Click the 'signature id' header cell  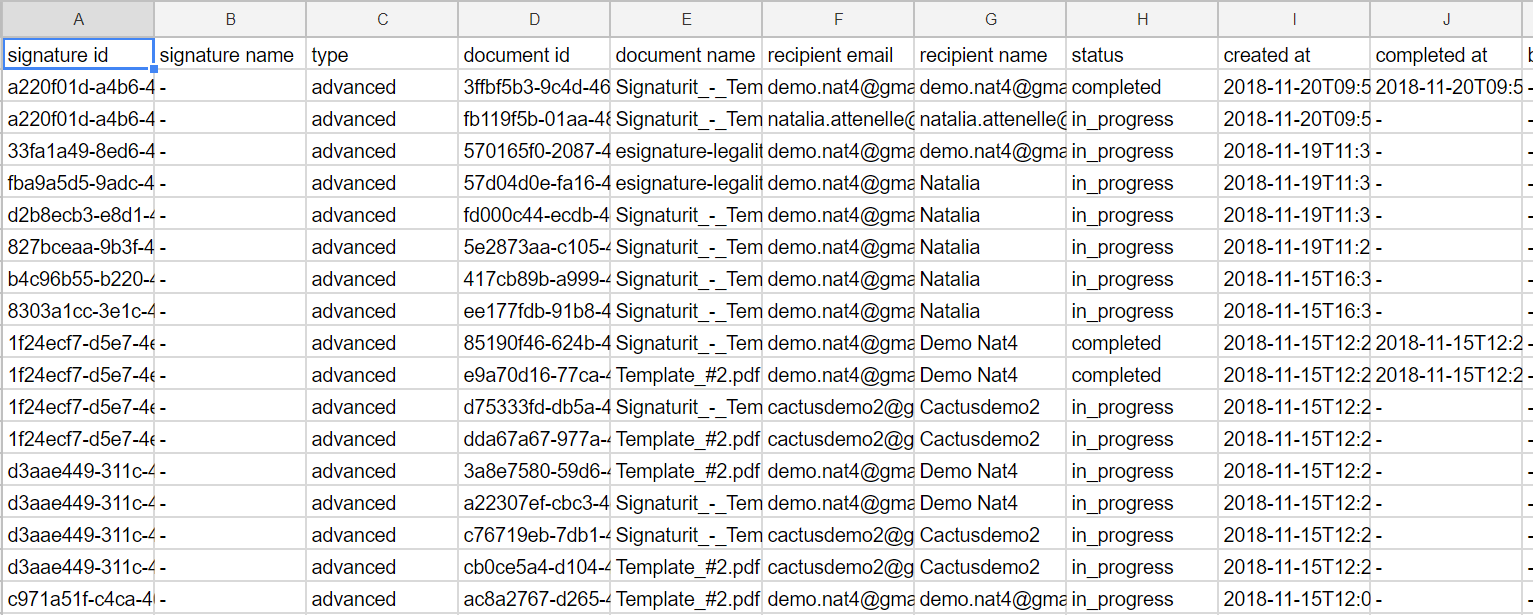(x=78, y=55)
